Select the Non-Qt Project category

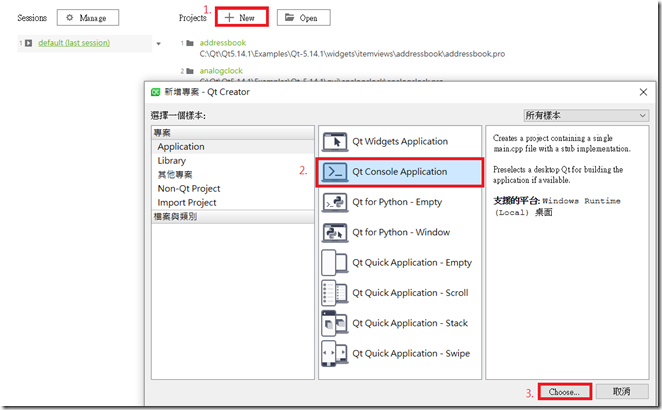click(x=233, y=188)
